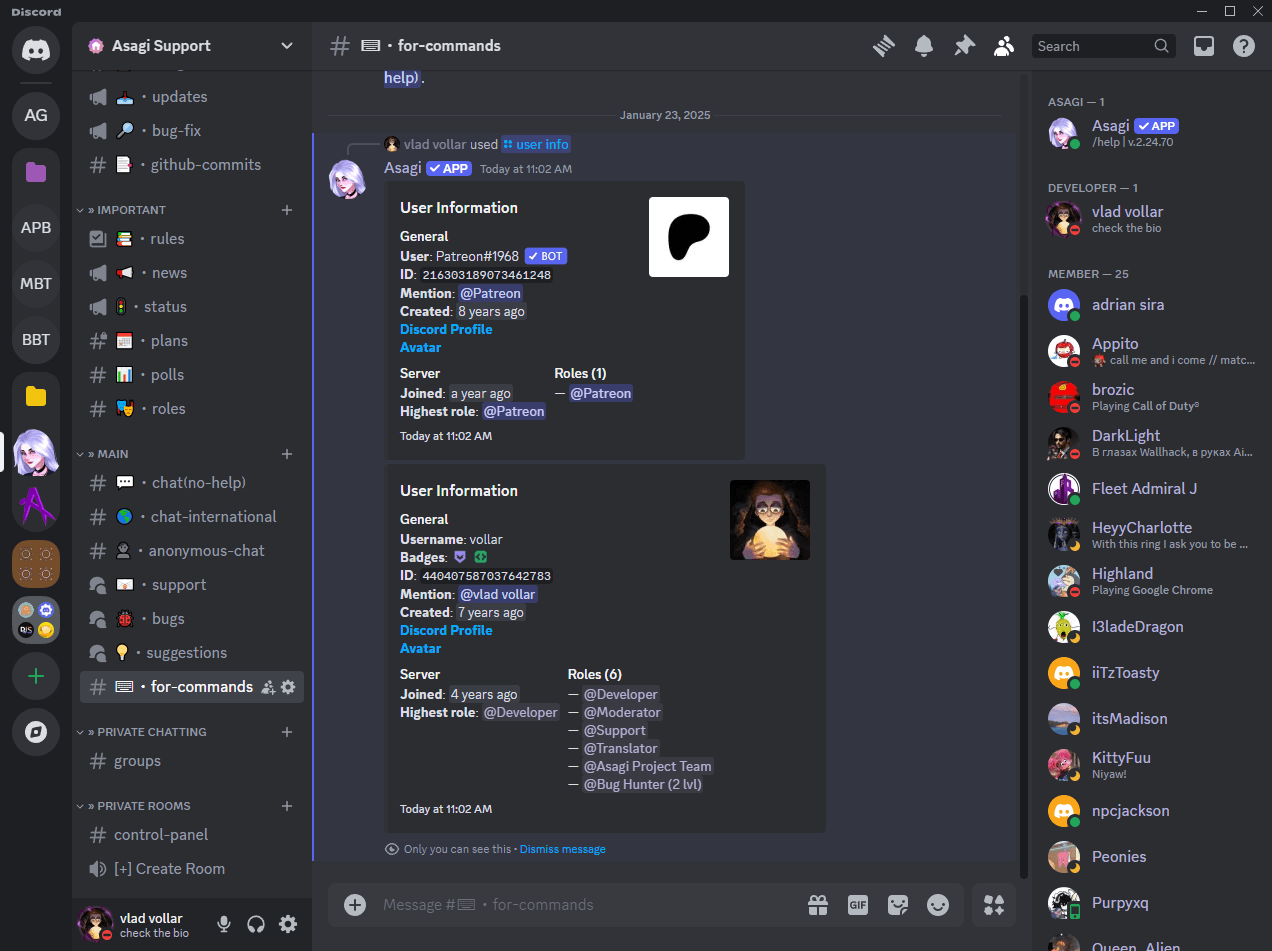Click the Add a Server plus icon
Screen dimensions: 1272x951
pos(36,677)
